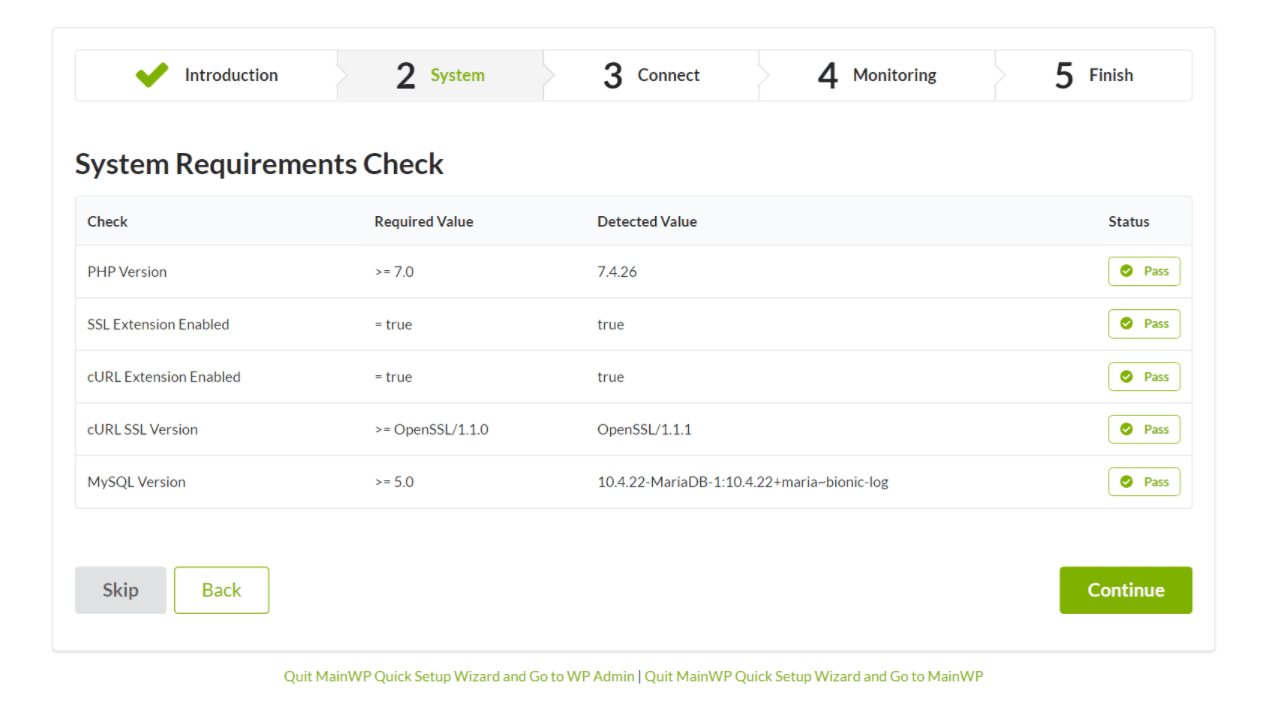Click the Status column header

tap(1129, 222)
